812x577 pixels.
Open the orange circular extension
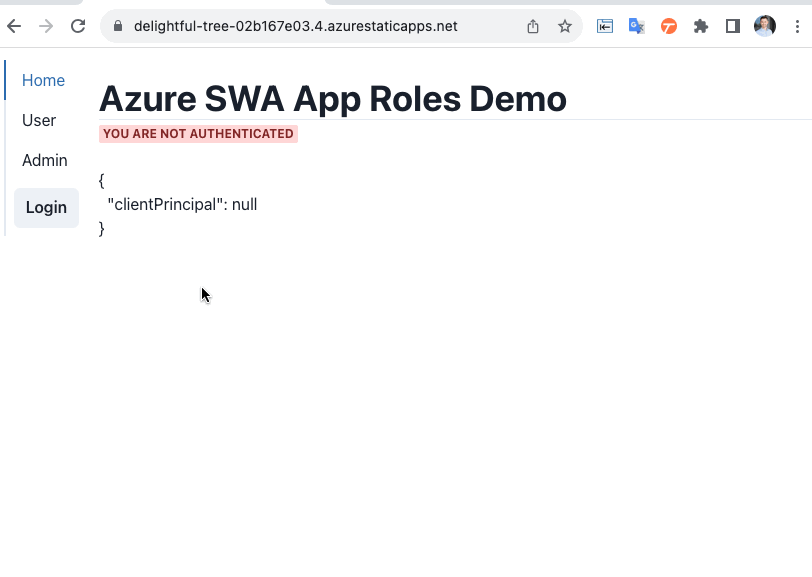(669, 26)
